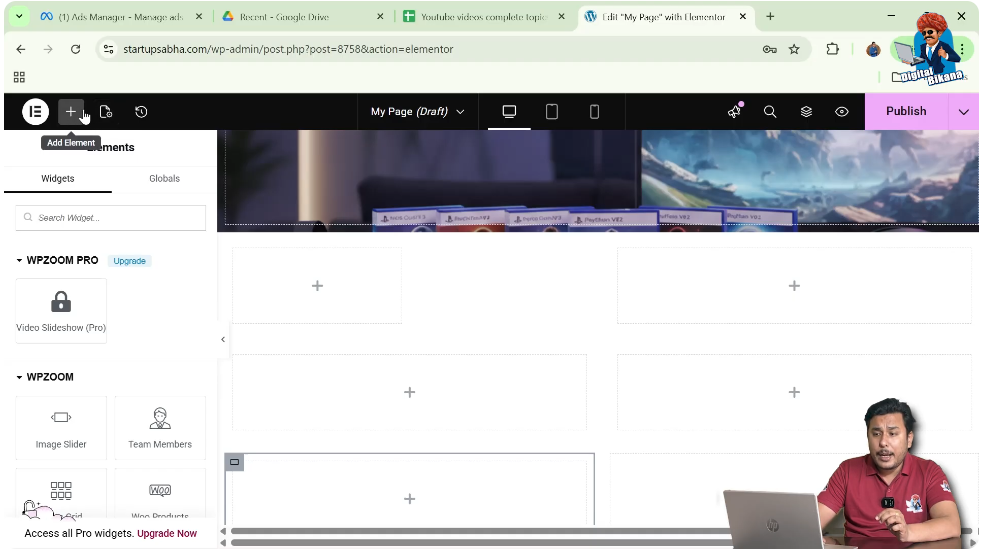Open the apps grid on bookmarks bar
This screenshot has width=981, height=554.
19,77
